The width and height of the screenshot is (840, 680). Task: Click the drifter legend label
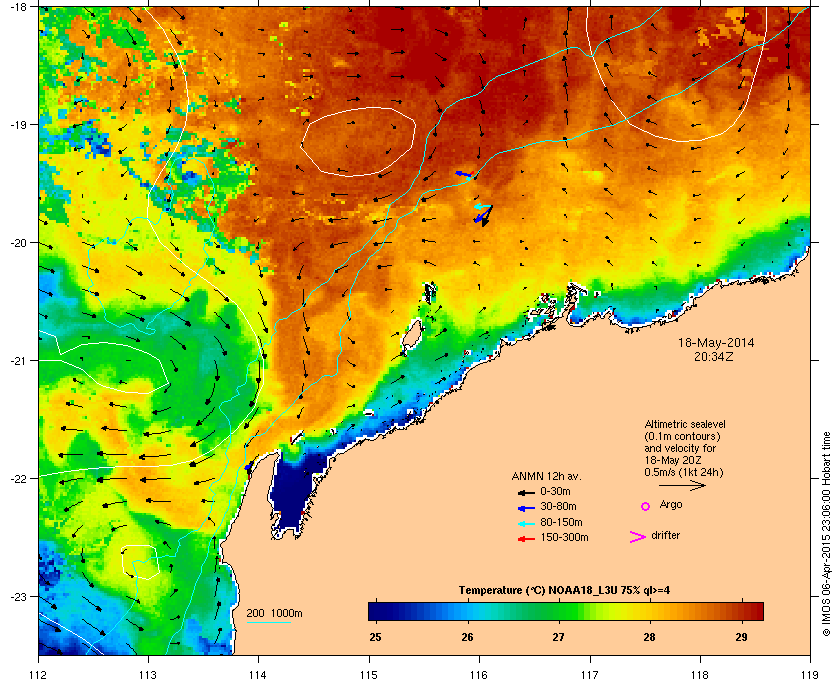(666, 535)
